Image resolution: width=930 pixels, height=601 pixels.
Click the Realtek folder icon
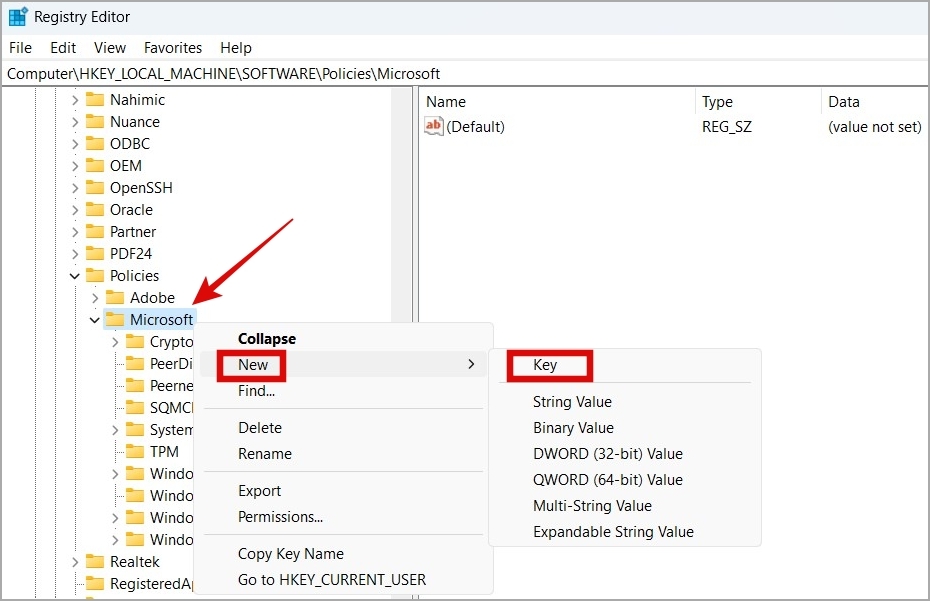tap(95, 561)
